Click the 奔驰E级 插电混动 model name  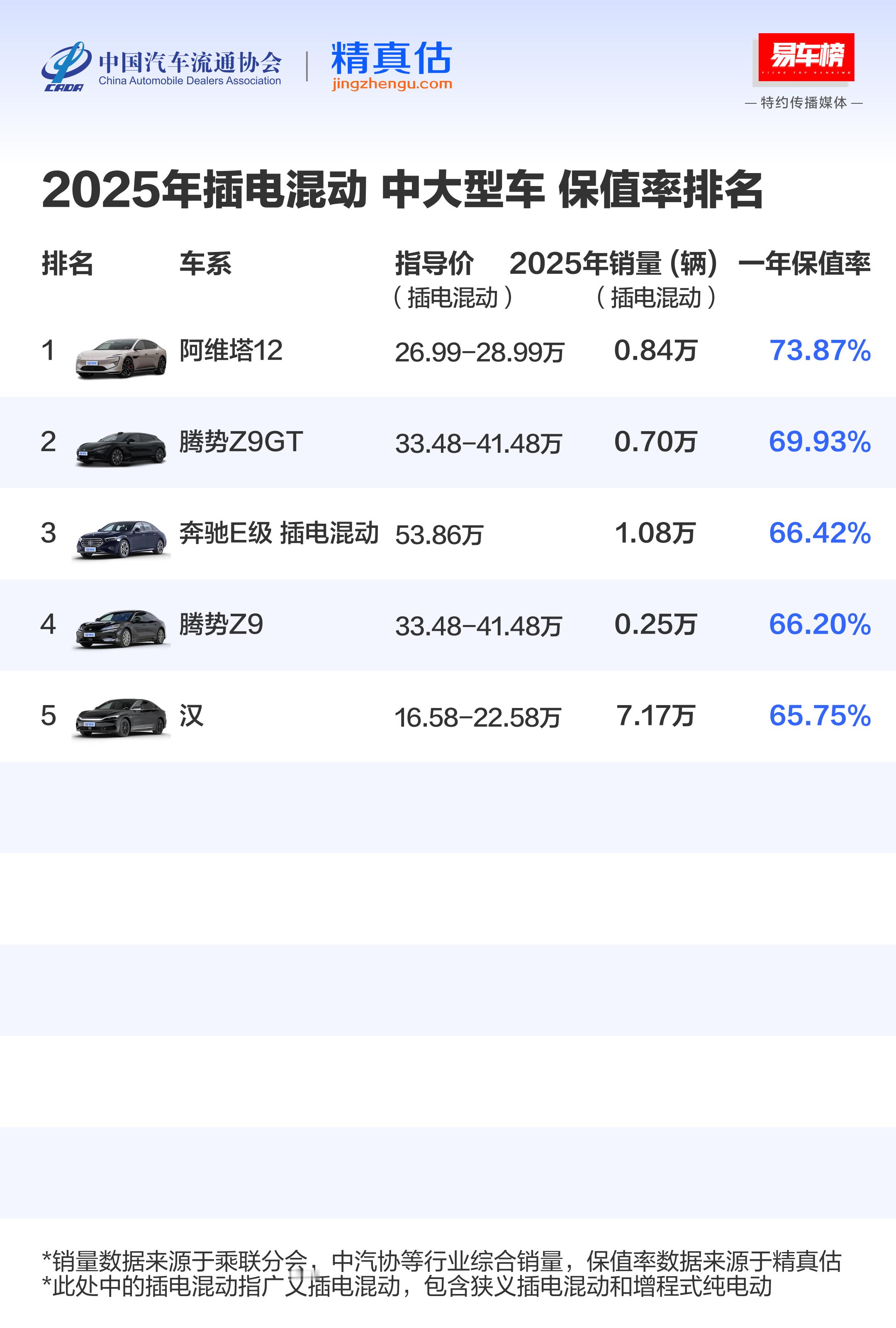[x=279, y=532]
